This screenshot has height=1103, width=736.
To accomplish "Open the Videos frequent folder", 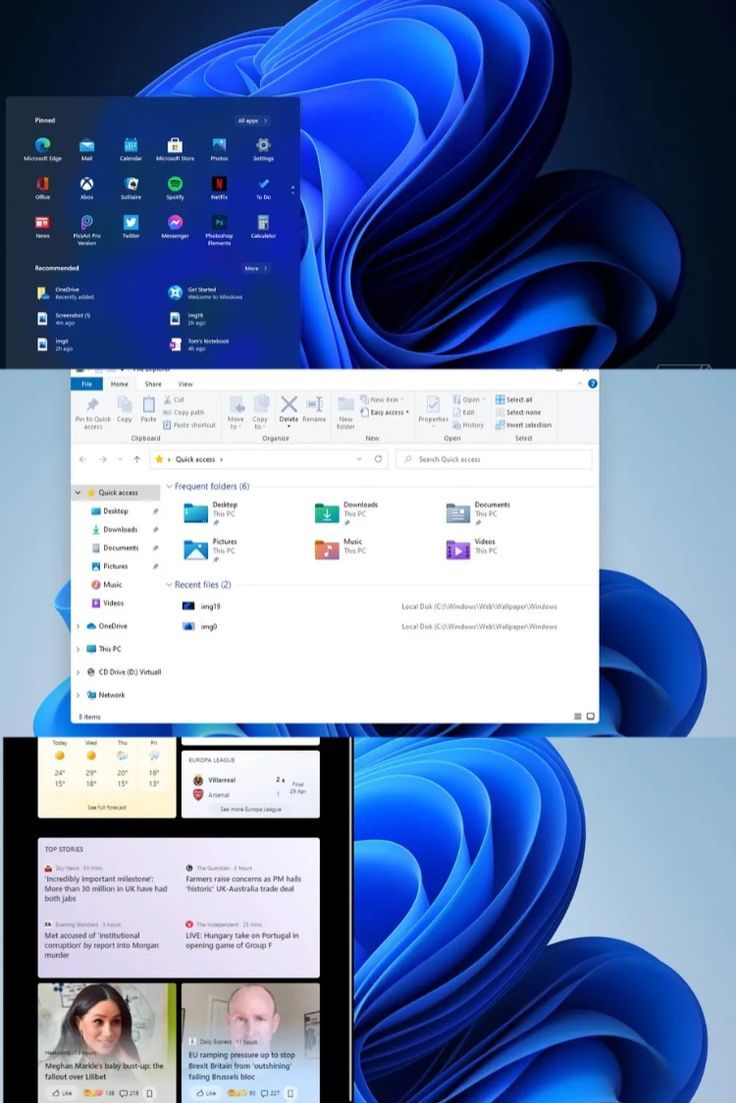I will (471, 549).
